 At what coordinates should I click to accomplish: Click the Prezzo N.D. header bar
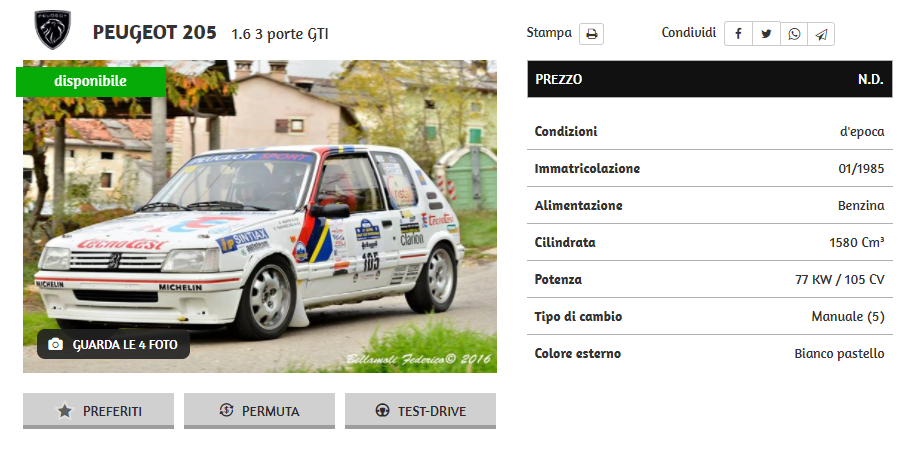point(710,79)
